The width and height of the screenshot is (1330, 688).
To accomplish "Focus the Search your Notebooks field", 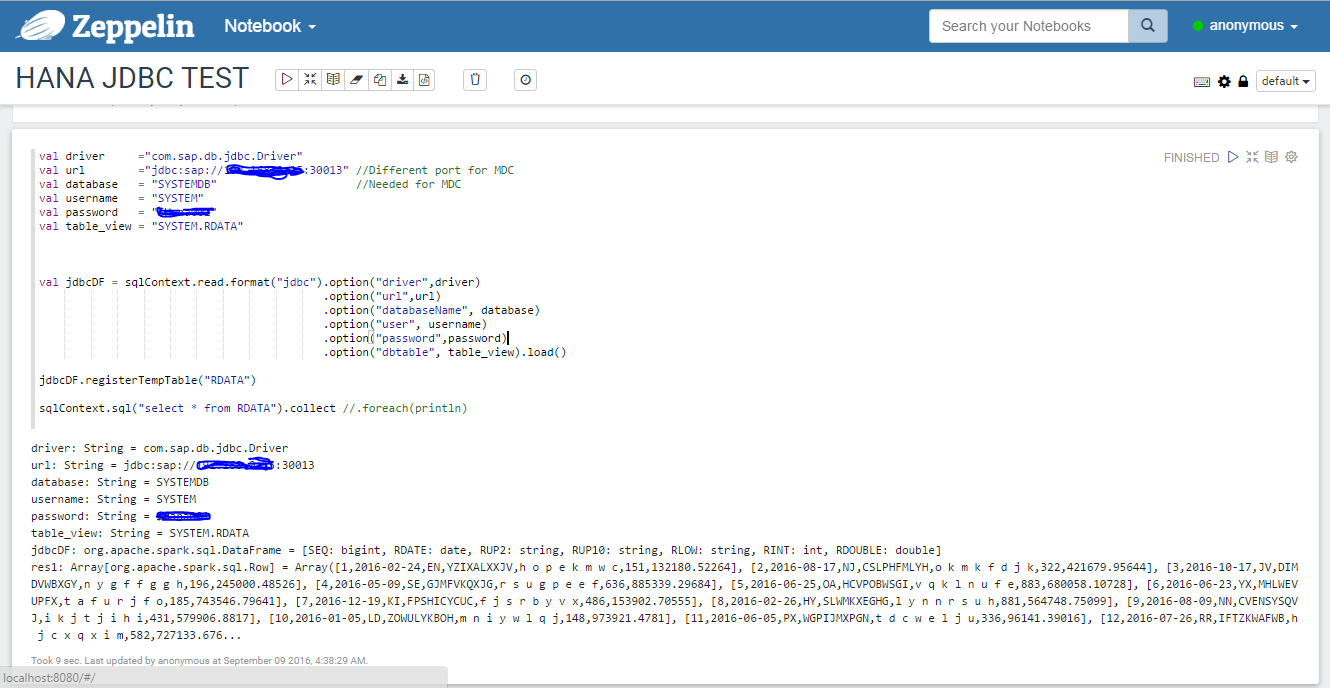I will (x=1029, y=26).
